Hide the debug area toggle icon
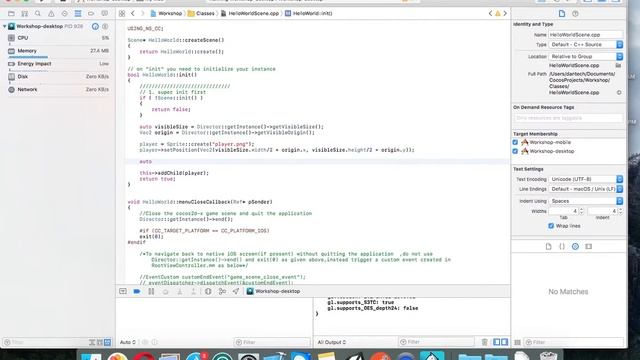Screen dimensions: 640x360 click(123, 291)
